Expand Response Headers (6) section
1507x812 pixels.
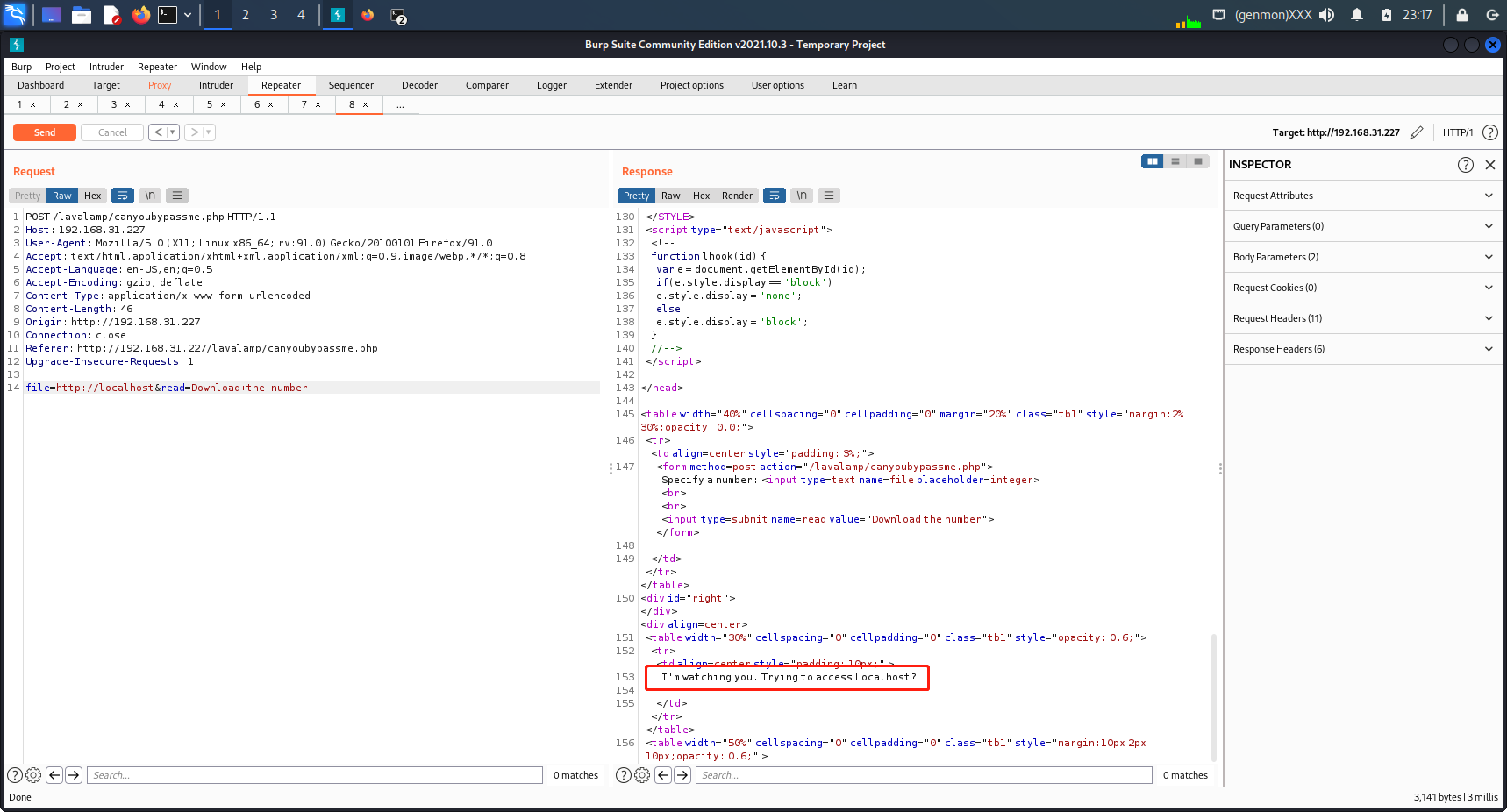pyautogui.click(x=1363, y=349)
